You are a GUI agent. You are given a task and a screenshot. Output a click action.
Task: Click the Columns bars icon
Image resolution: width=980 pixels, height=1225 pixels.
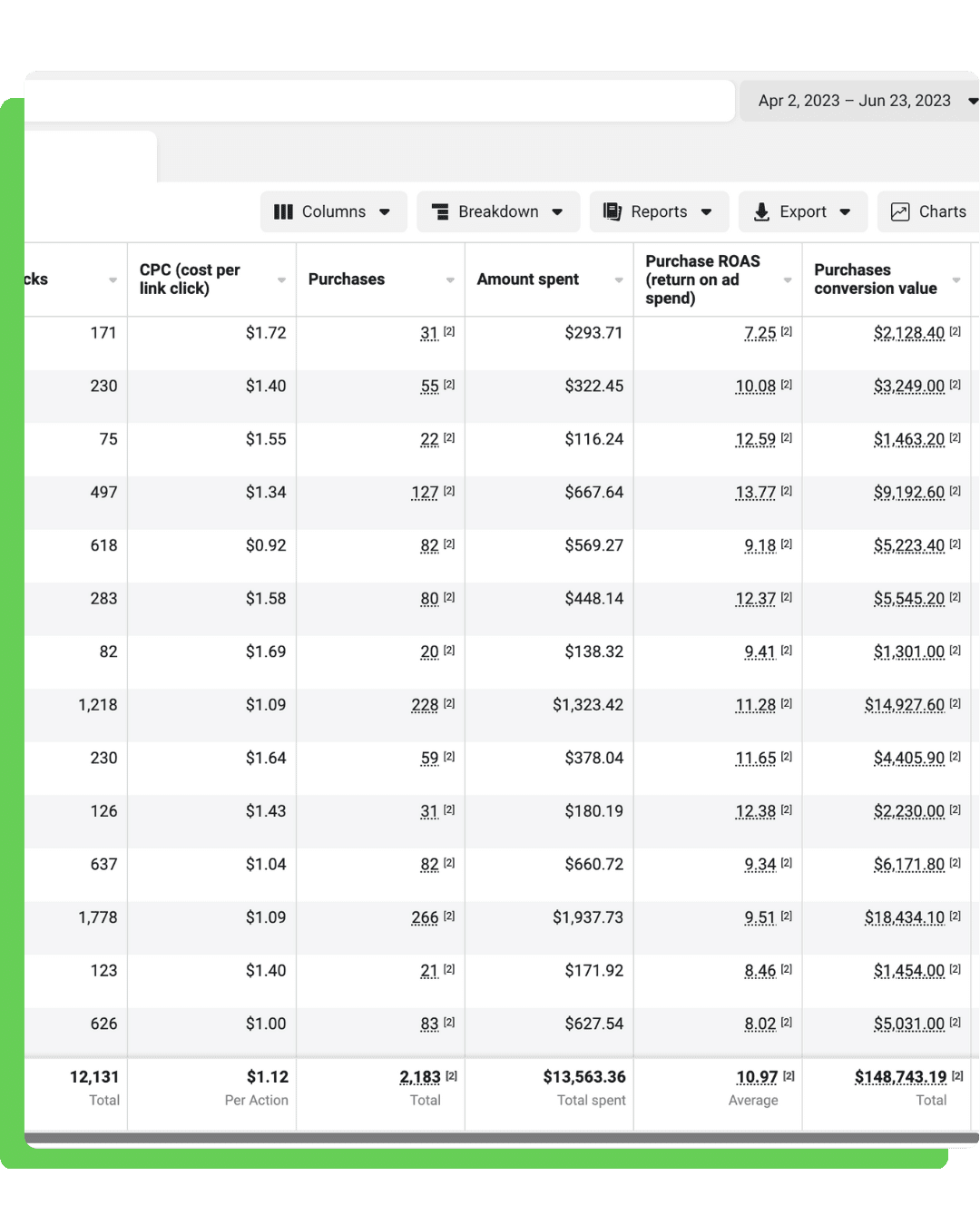point(283,211)
